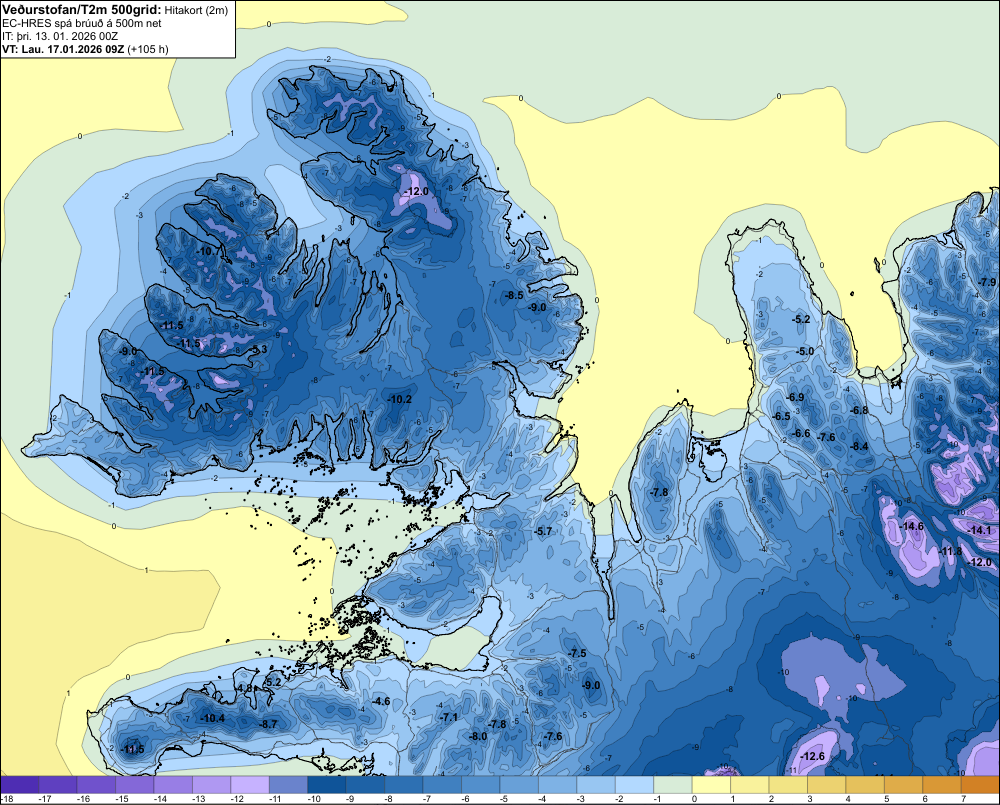Click the orange legend swatch starting at 7
Screen dimensions: 1000x805
[980, 784]
